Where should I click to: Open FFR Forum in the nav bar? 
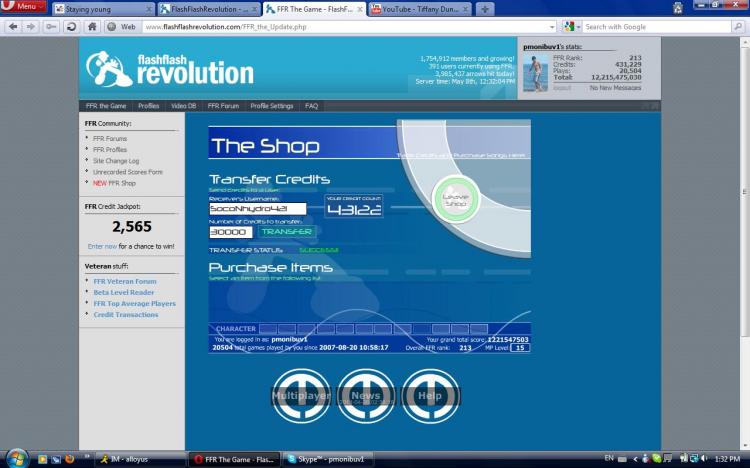223,106
